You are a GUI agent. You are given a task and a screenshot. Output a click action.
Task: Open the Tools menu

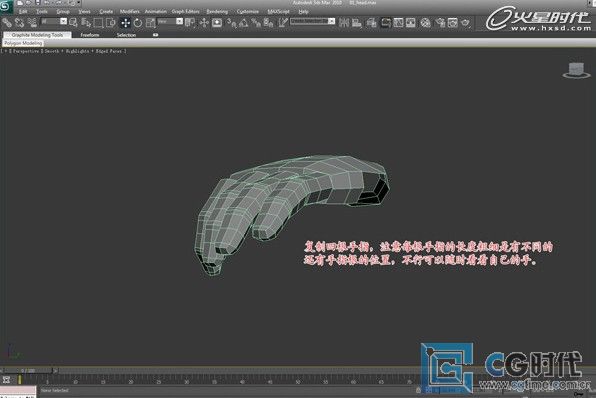point(42,11)
